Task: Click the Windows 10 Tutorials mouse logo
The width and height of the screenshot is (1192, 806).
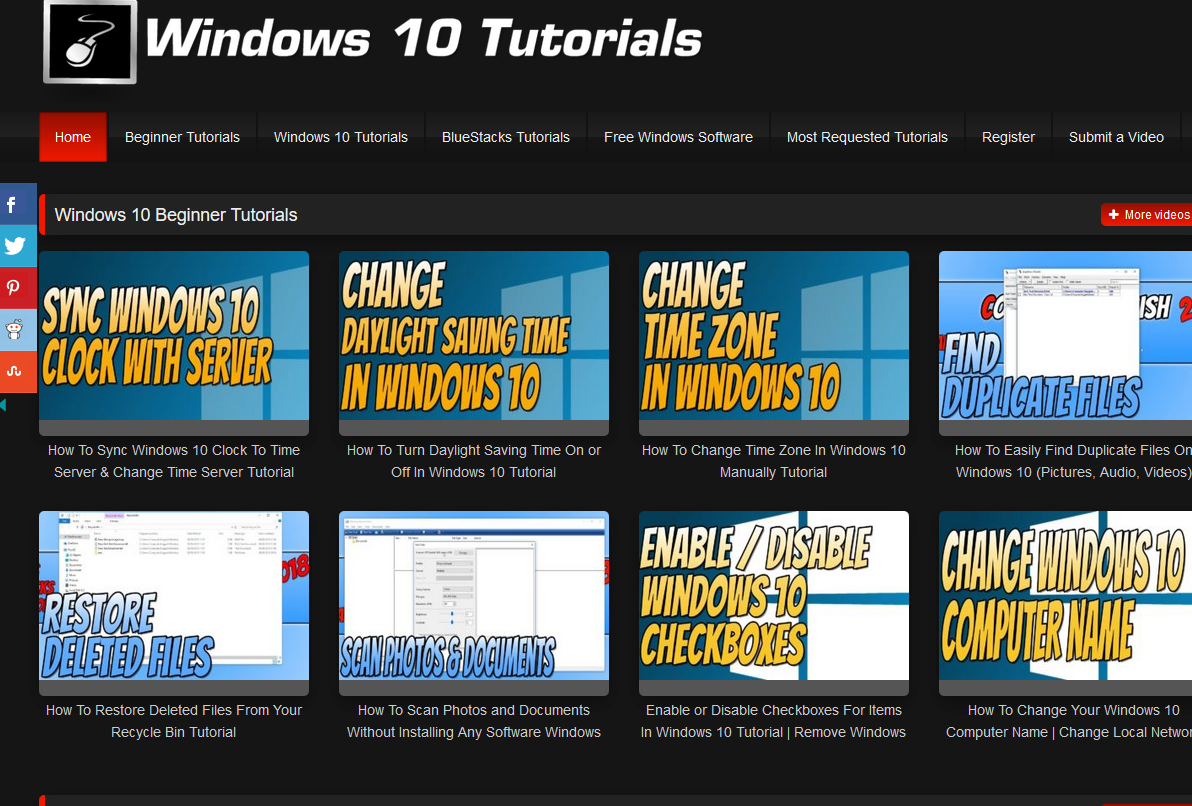Action: pos(88,44)
